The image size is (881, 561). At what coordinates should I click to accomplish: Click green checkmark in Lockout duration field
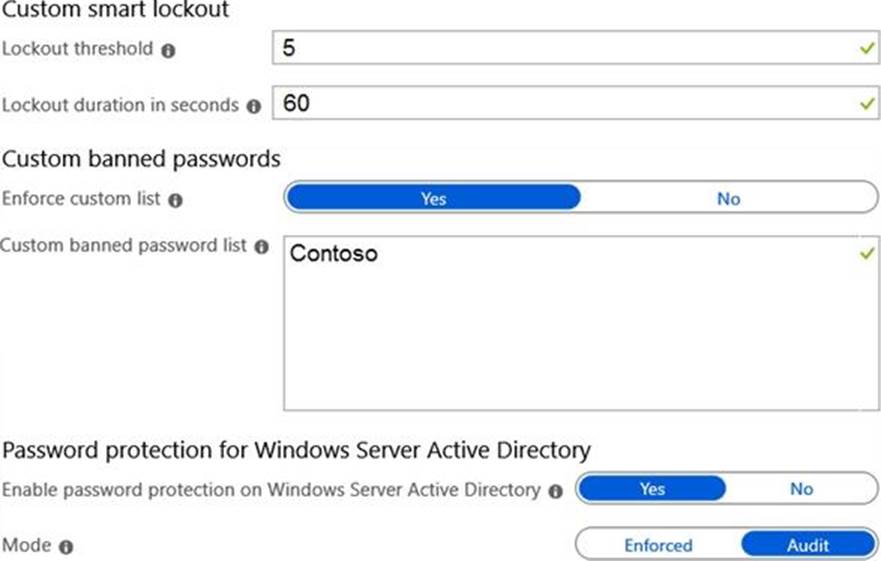(x=866, y=102)
